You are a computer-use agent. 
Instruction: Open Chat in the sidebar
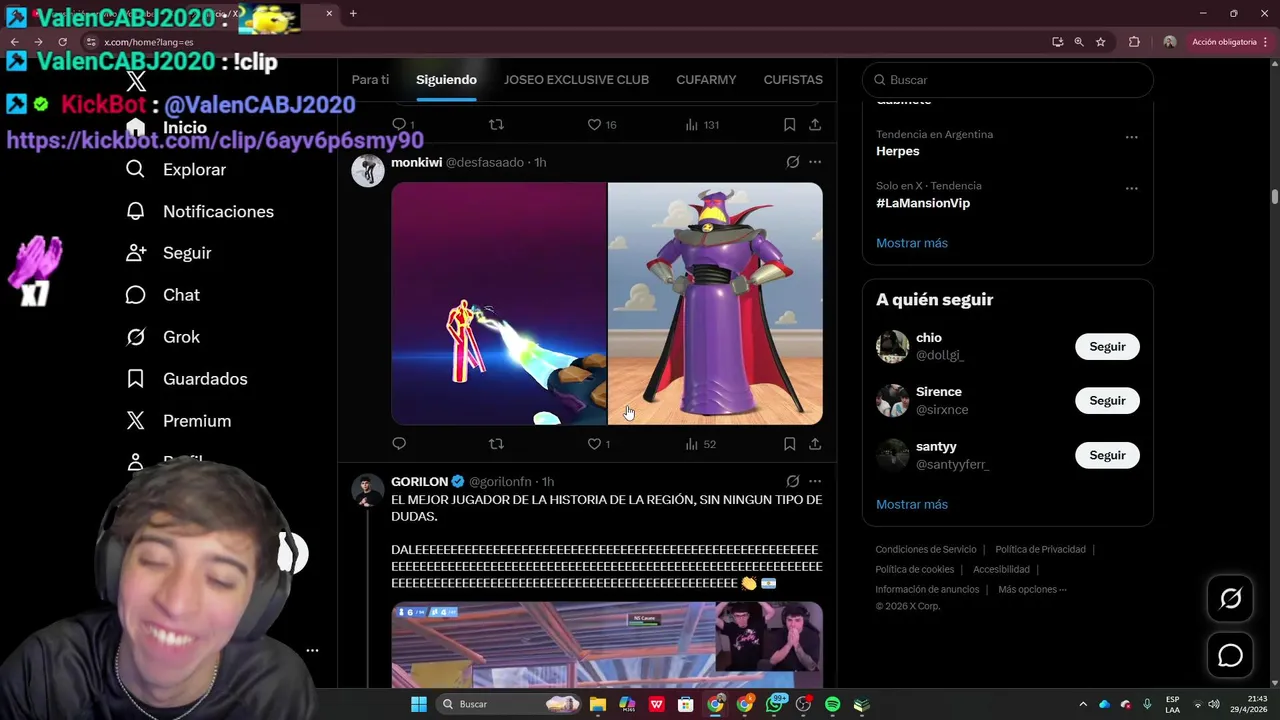click(x=163, y=295)
